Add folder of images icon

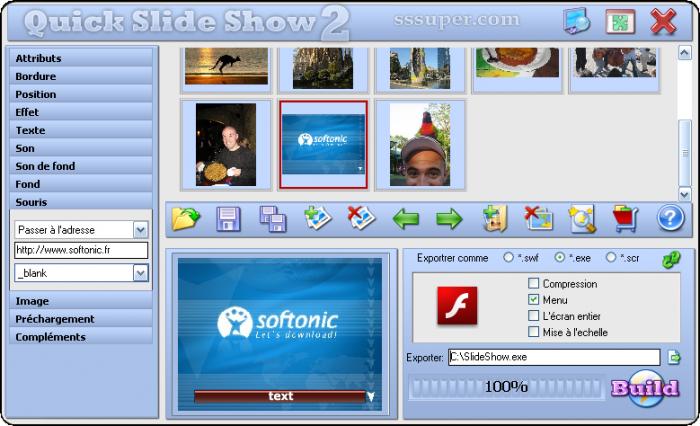click(x=495, y=218)
